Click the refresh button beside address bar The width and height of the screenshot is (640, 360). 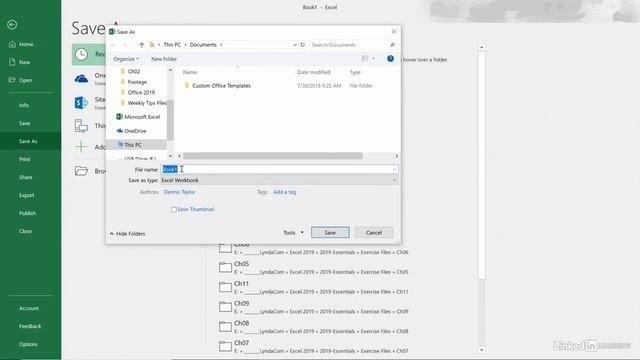(x=302, y=45)
